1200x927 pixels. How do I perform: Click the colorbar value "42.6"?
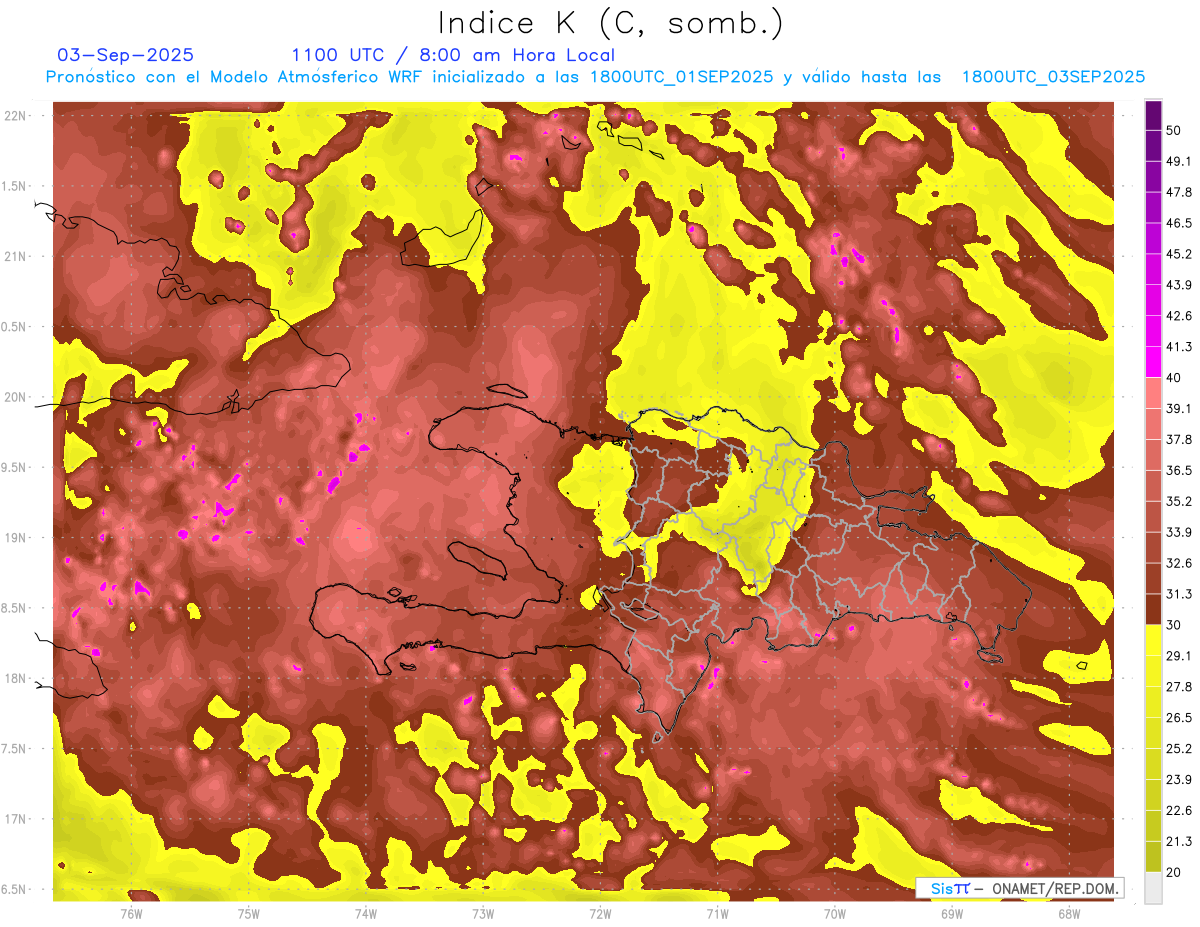[1179, 316]
